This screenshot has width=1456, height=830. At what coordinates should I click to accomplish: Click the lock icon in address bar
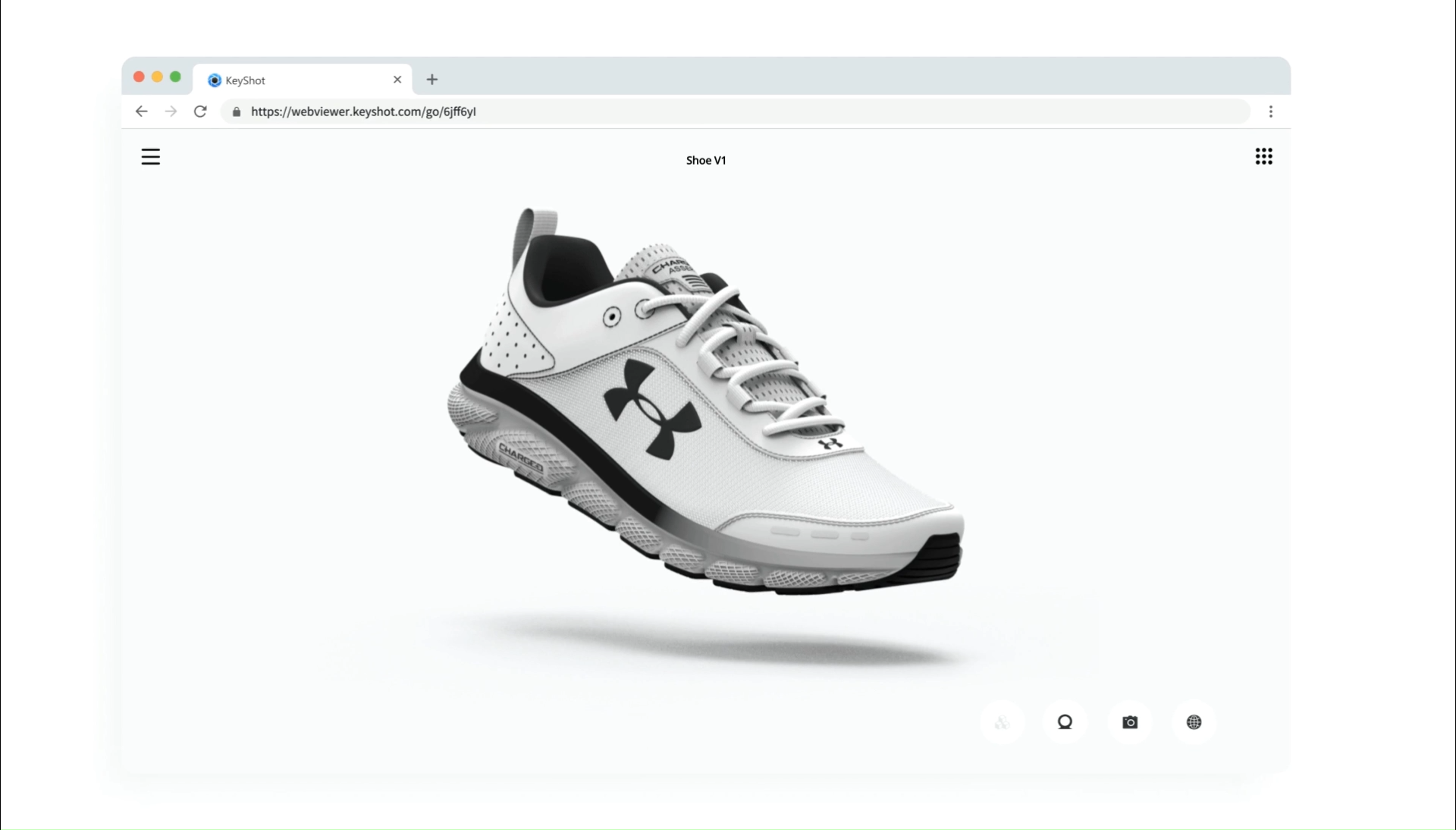[x=237, y=112]
